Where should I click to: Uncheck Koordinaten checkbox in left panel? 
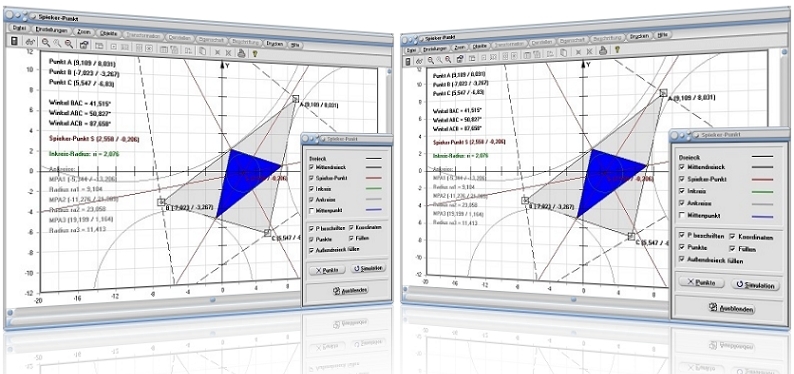point(351,228)
